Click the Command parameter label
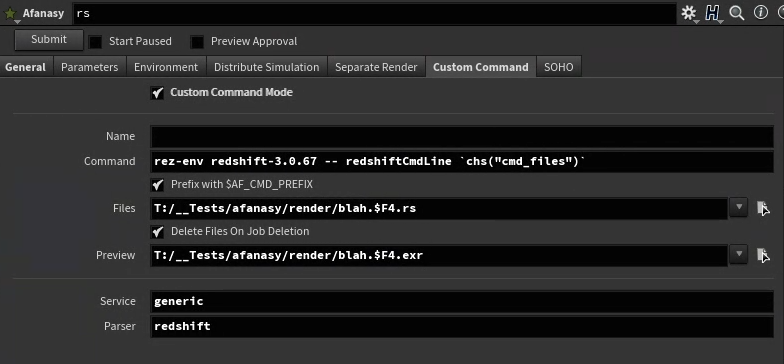 pos(110,162)
